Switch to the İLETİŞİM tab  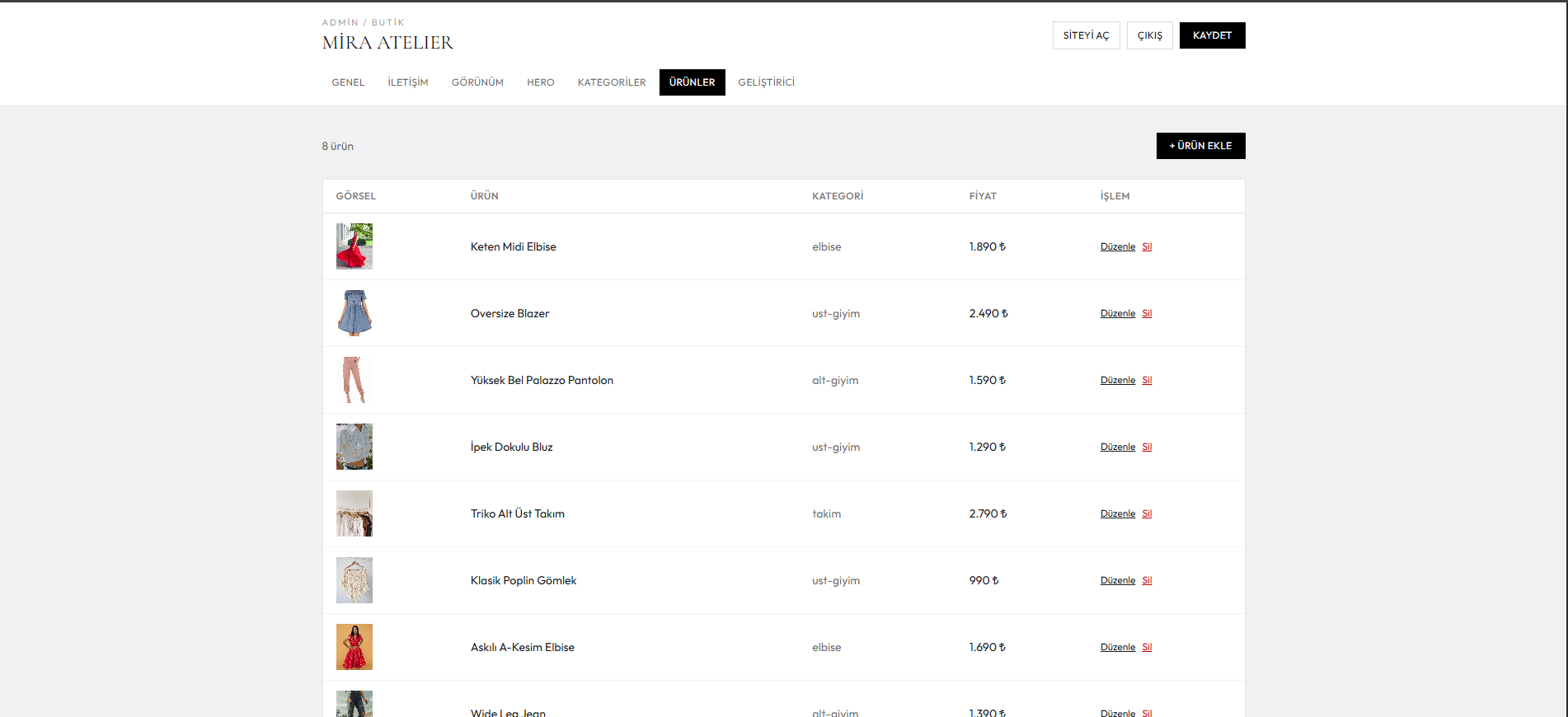[408, 82]
